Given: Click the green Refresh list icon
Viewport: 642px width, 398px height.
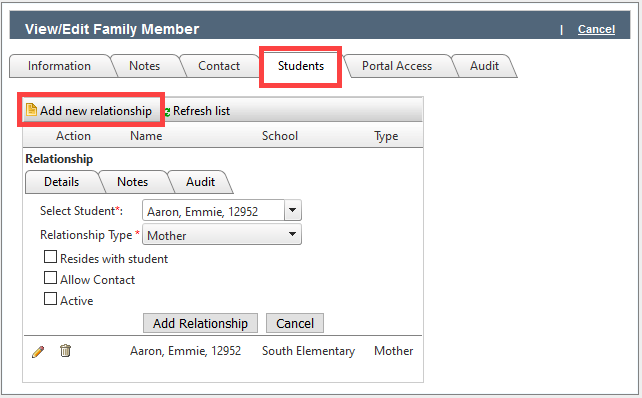Looking at the screenshot, I should tap(167, 111).
